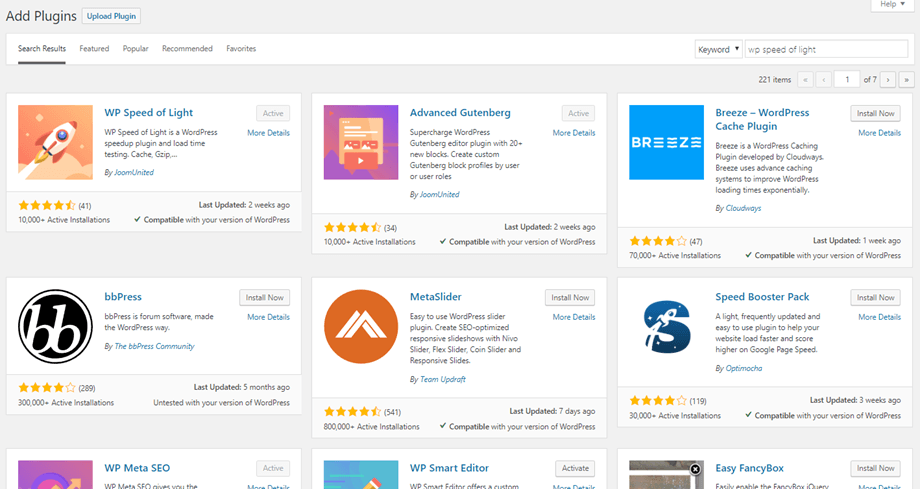
Task: Open the MetaSlider title link
Action: (435, 297)
